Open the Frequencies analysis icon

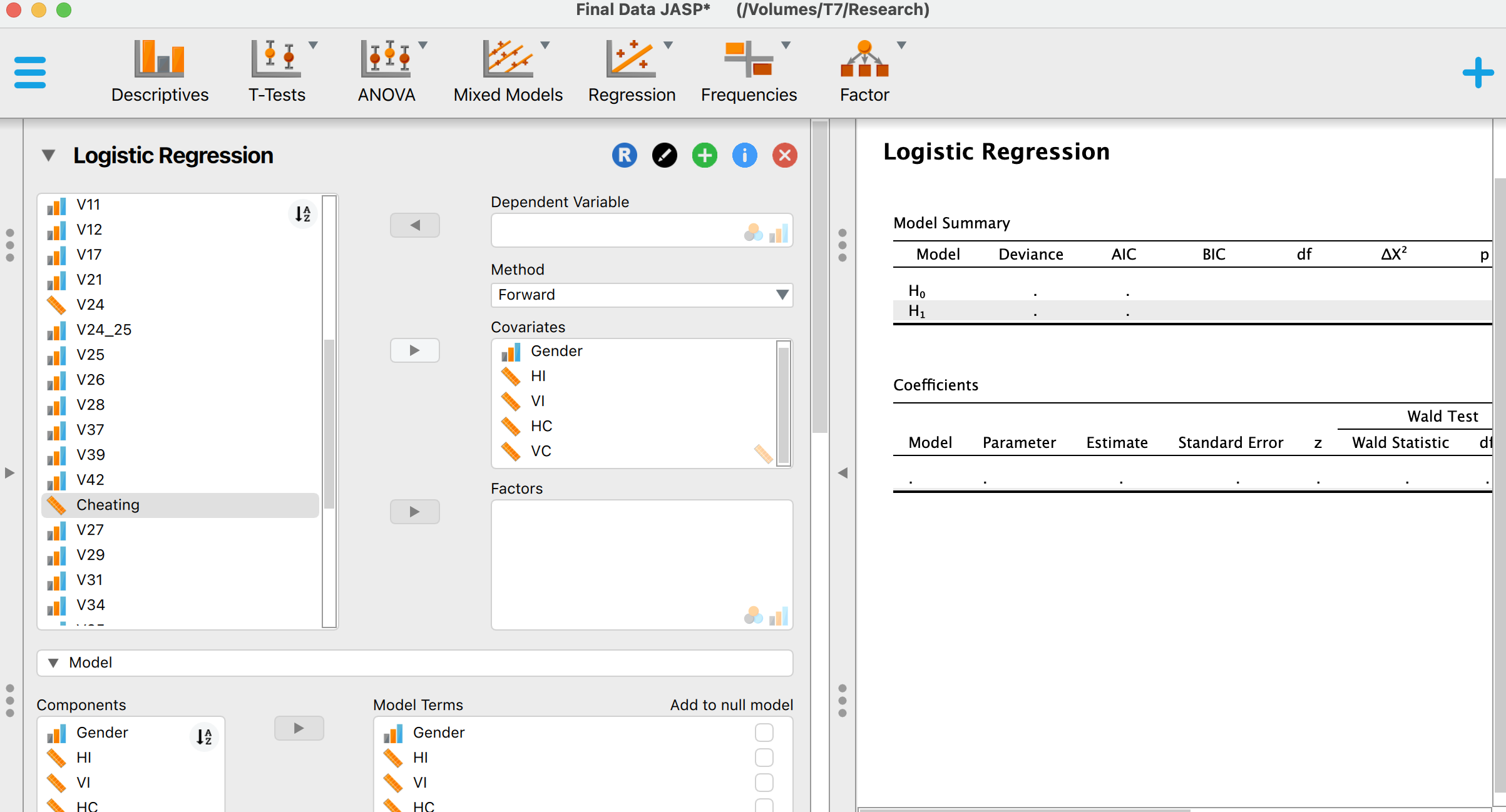coord(749,69)
